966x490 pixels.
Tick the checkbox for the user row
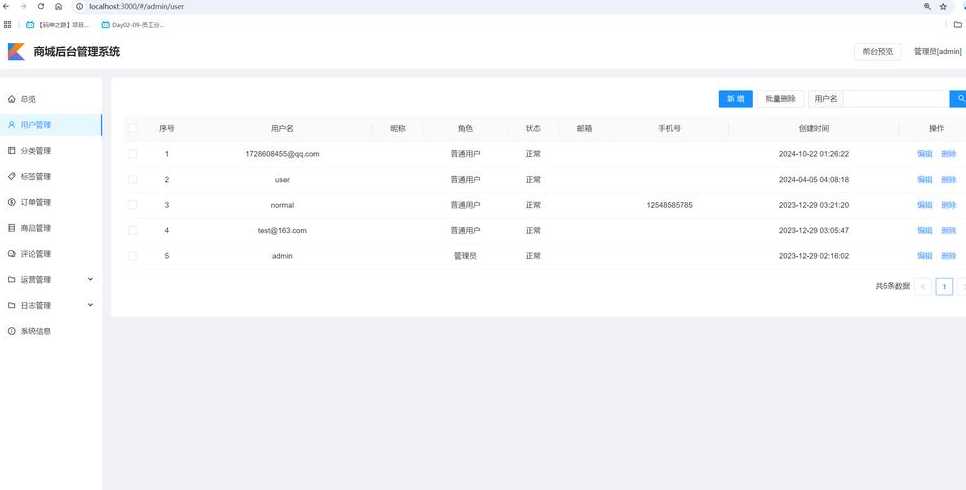[132, 179]
